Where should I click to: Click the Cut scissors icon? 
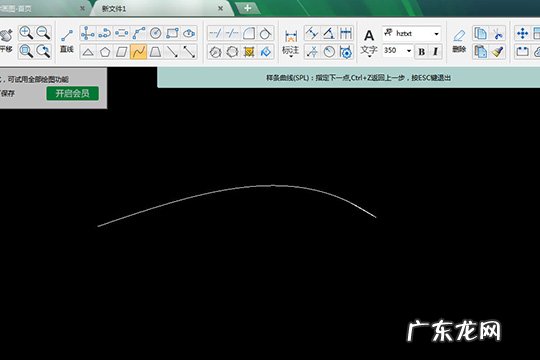click(x=497, y=33)
